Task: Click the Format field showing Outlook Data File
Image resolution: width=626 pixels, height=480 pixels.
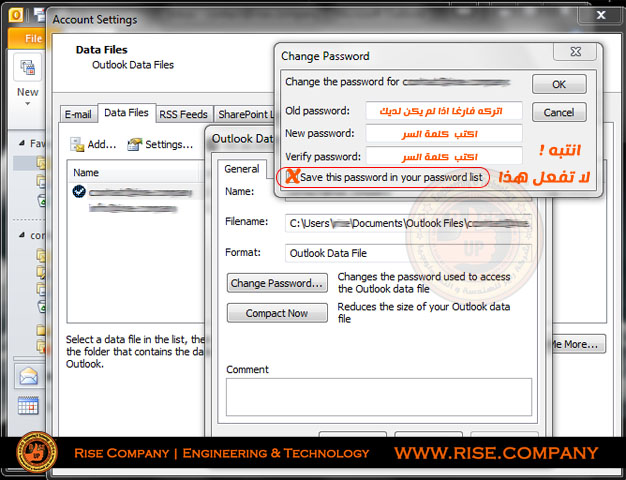Action: 408,253
